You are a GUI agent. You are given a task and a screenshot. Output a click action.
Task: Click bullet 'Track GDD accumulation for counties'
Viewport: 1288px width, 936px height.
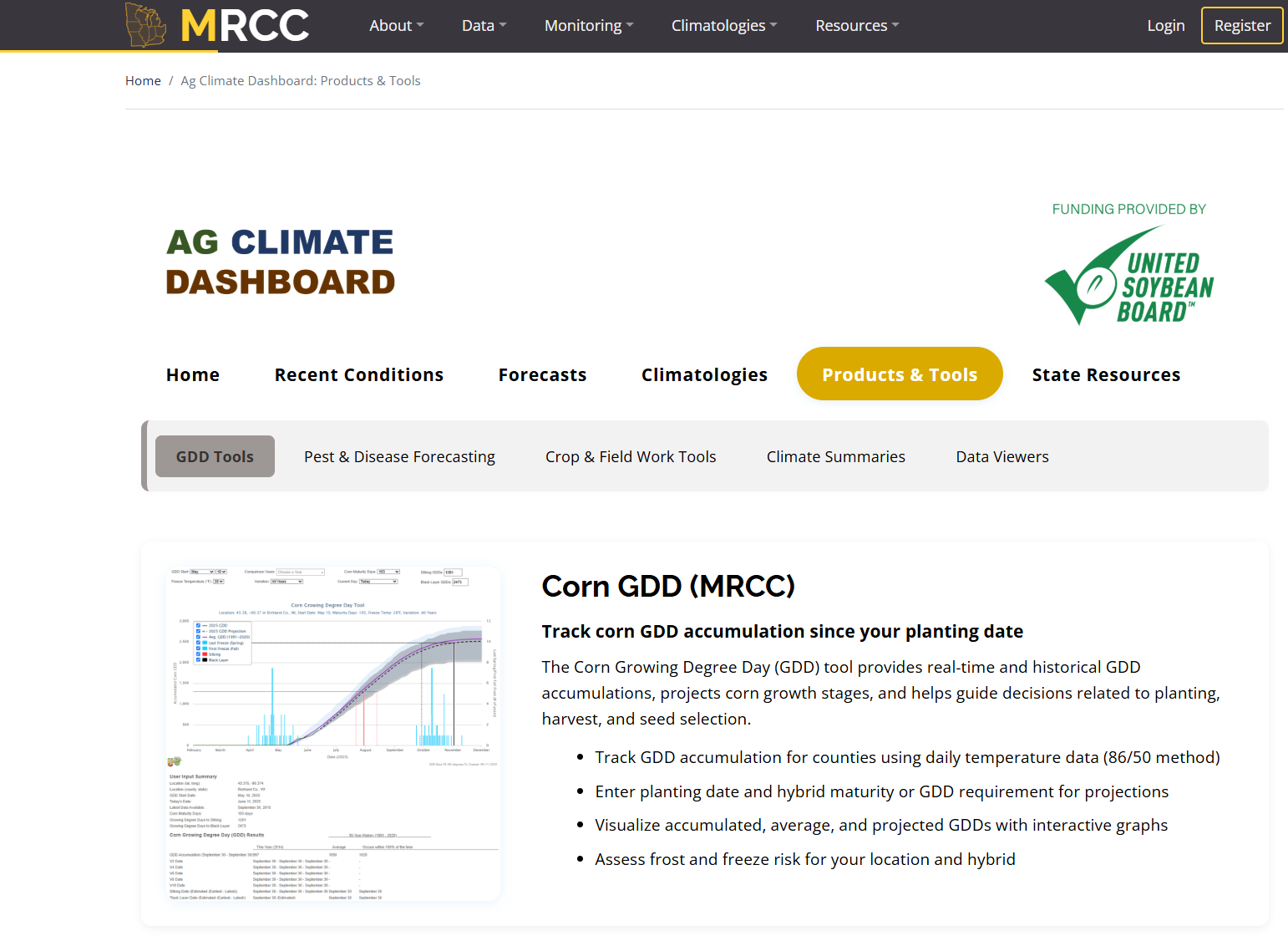click(907, 757)
